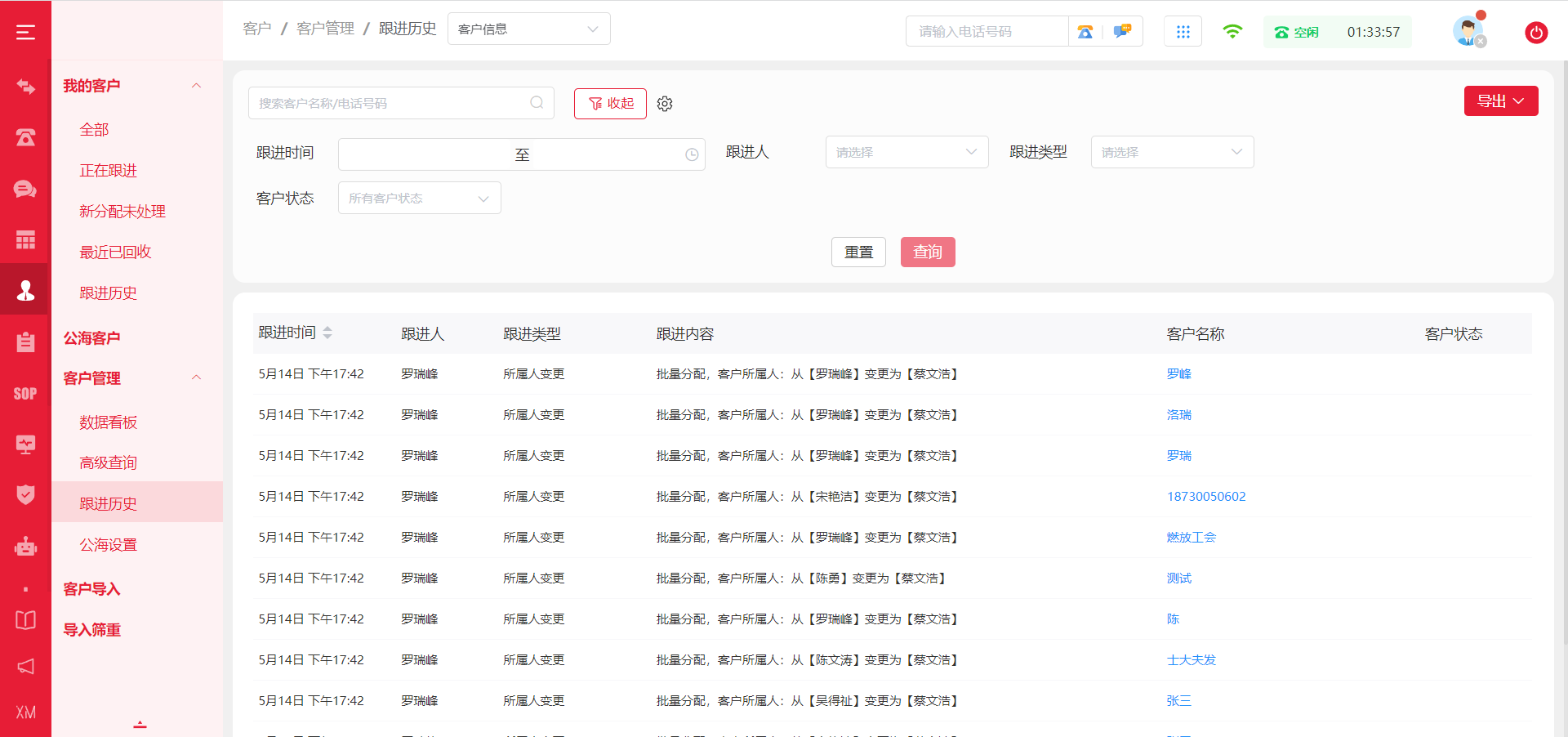Open the nine-dot apps grid icon
Screen dimensions: 1568x737
pos(1183,32)
